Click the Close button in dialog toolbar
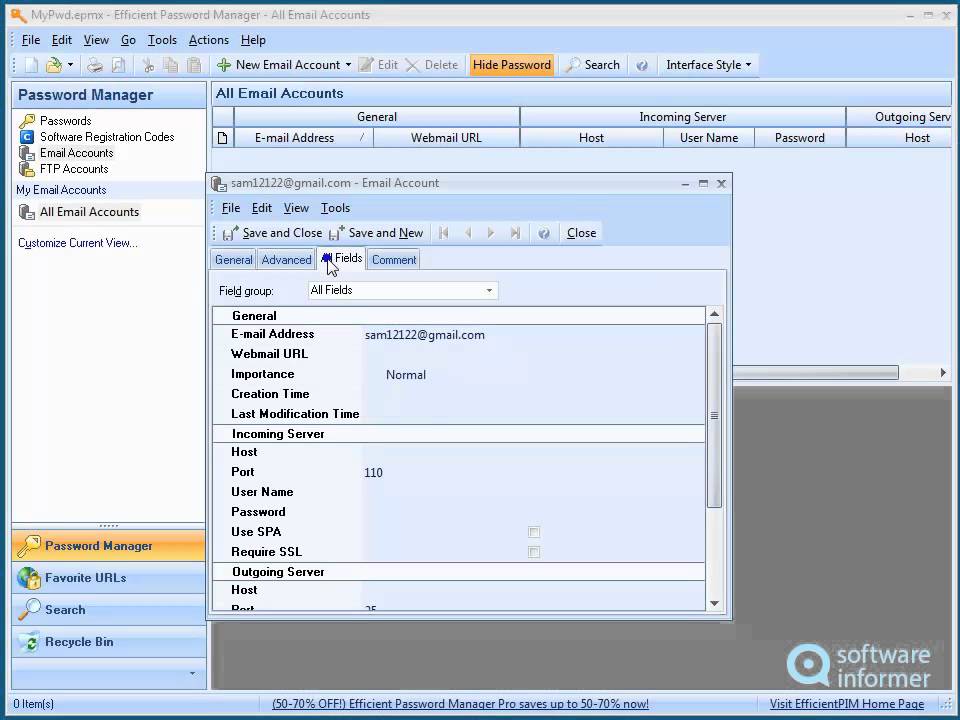 581,233
